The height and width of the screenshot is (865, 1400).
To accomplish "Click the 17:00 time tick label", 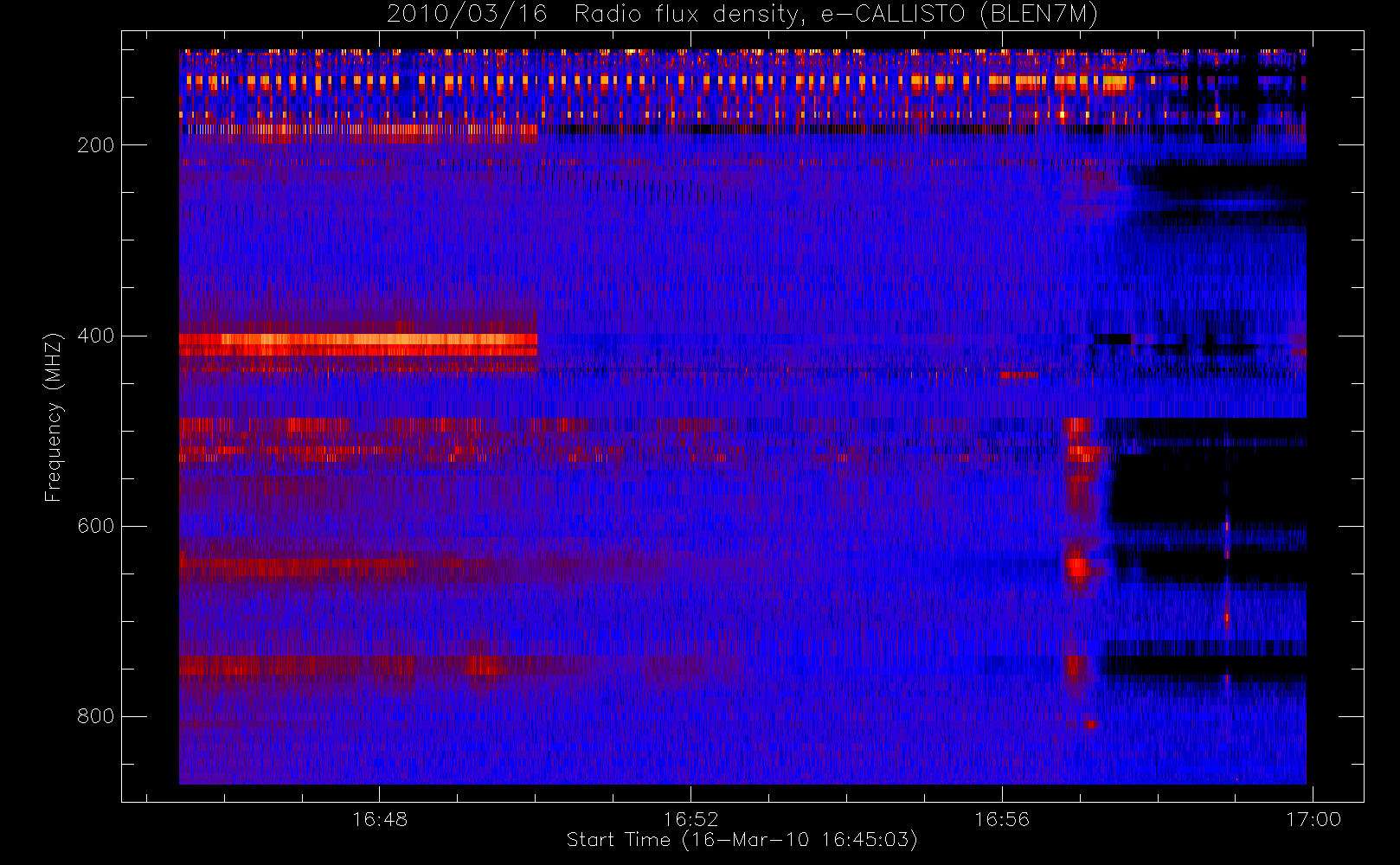I will (1313, 819).
